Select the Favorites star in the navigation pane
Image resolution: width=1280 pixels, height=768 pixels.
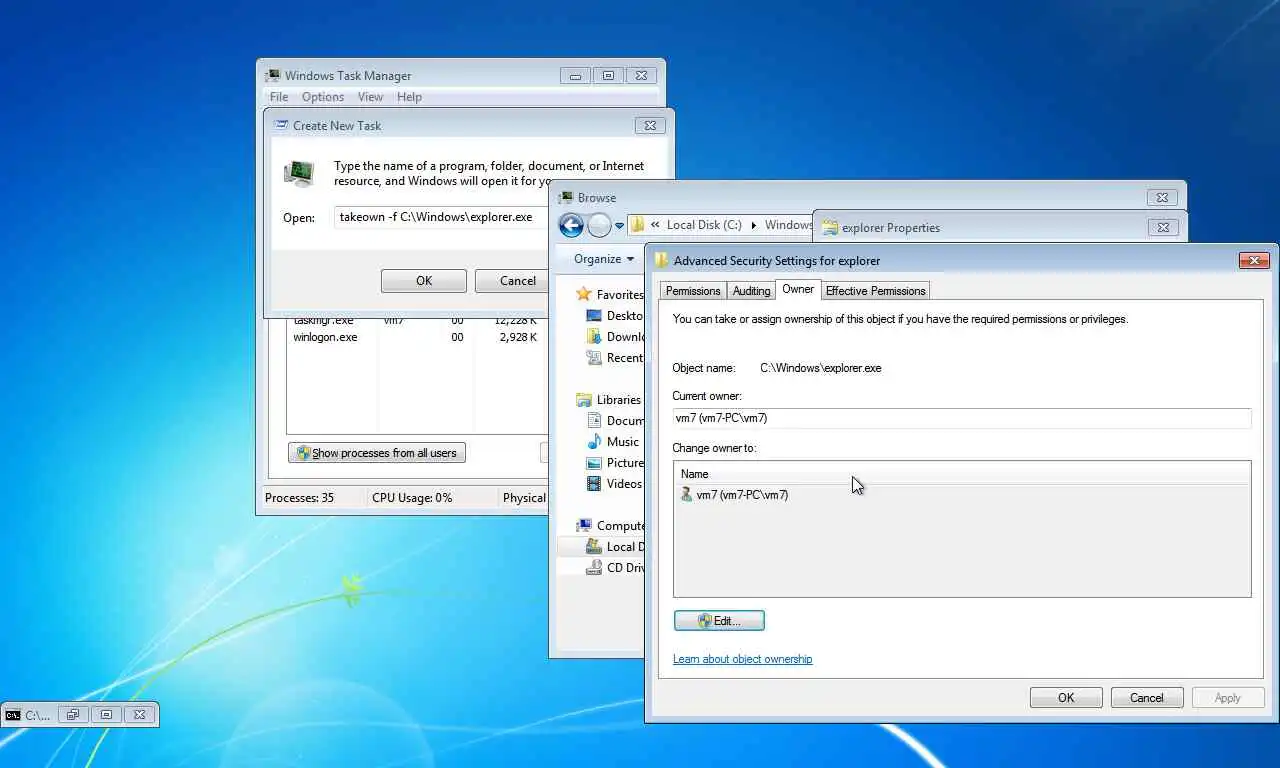pos(584,294)
